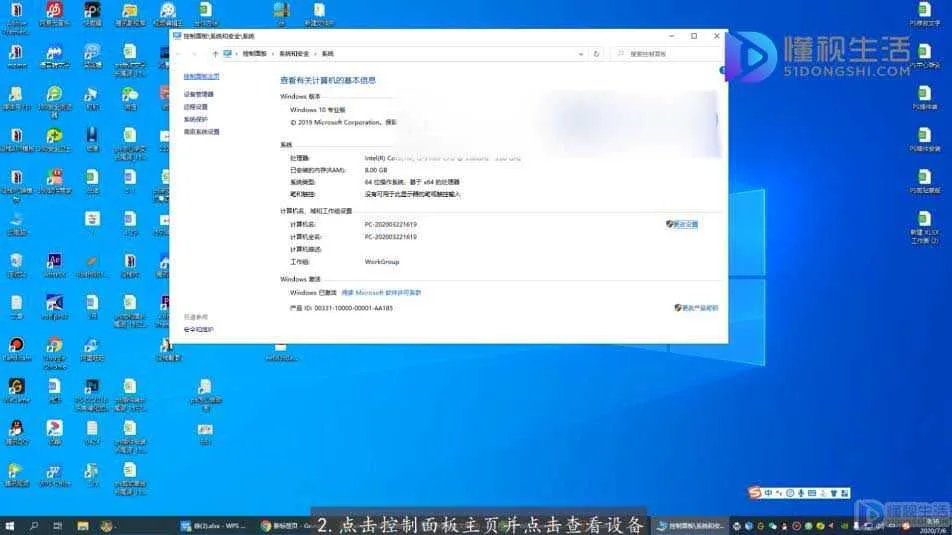Select 控制面板 in the breadcrumb path

click(x=254, y=54)
